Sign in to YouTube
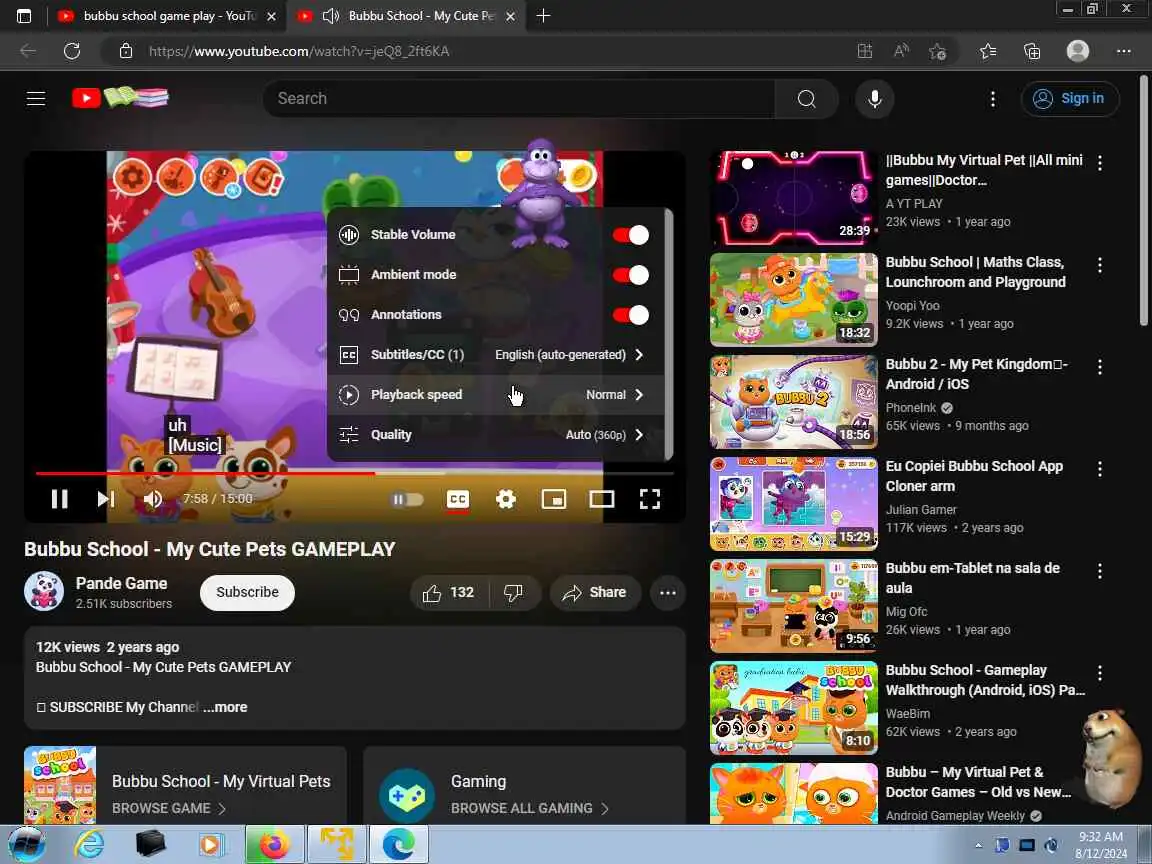Image resolution: width=1152 pixels, height=864 pixels. click(x=1070, y=98)
